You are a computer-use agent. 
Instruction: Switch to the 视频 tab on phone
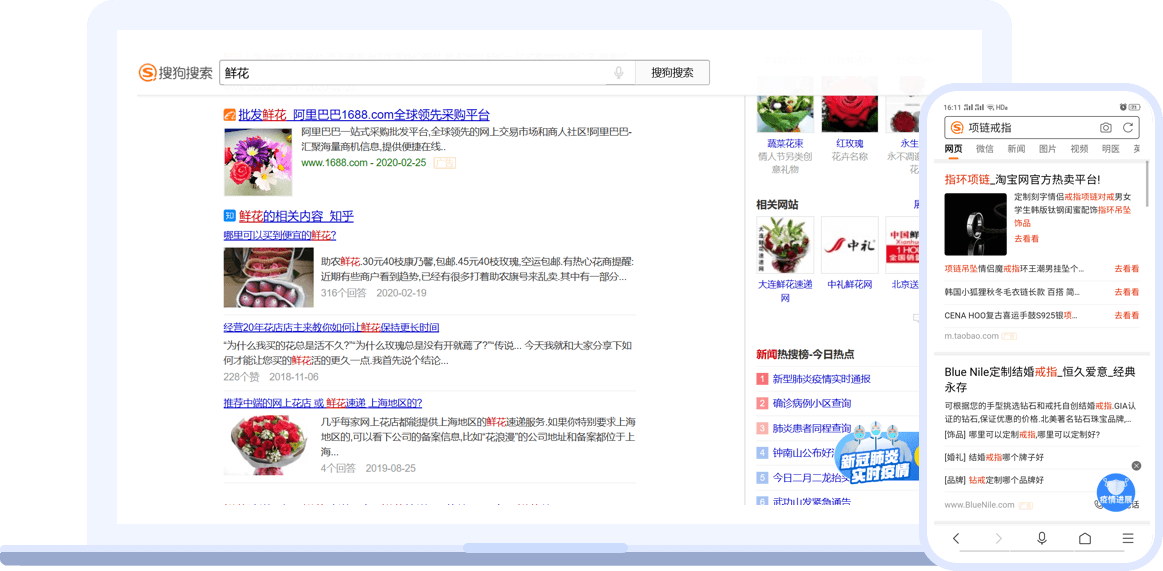point(1079,149)
